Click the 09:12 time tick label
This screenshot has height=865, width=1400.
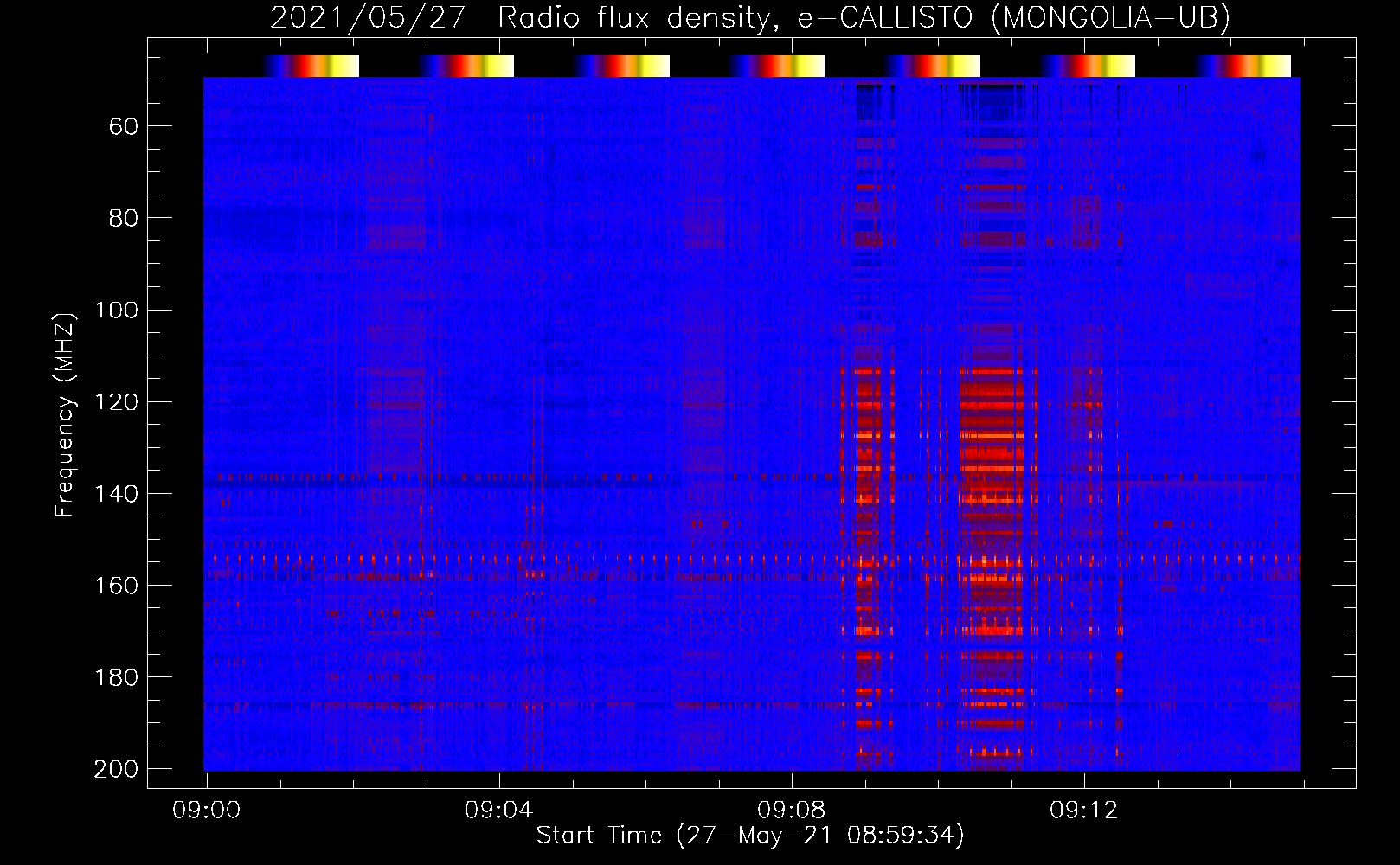[1083, 811]
